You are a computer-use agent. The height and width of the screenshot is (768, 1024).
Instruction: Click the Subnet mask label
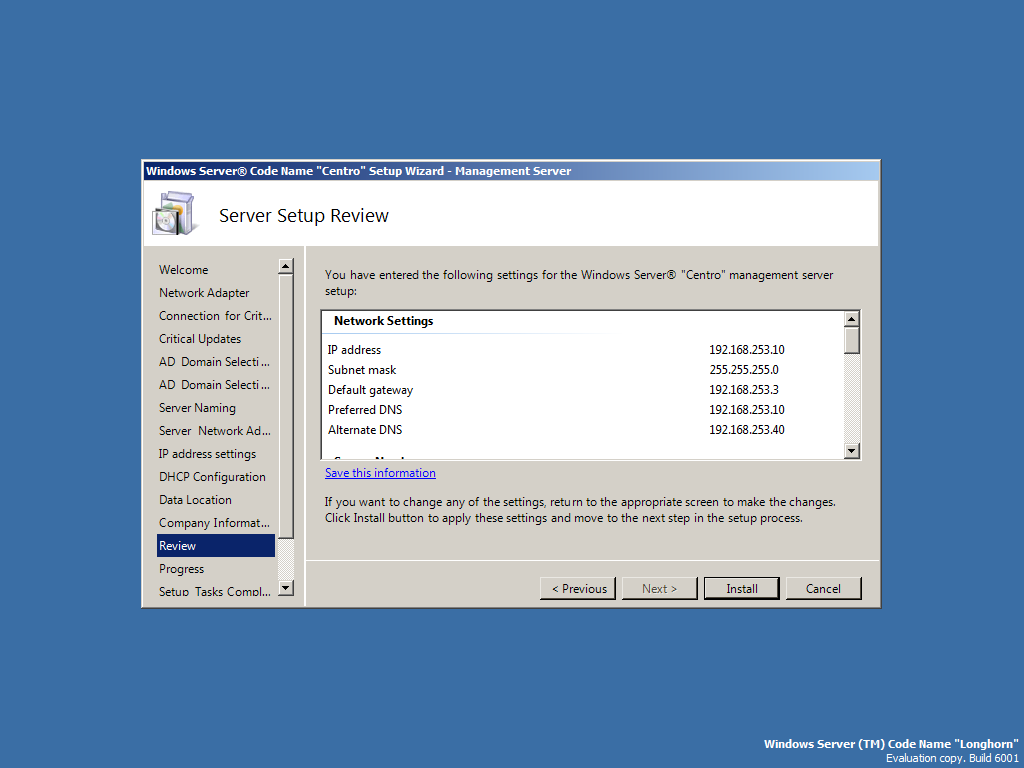[x=362, y=370]
